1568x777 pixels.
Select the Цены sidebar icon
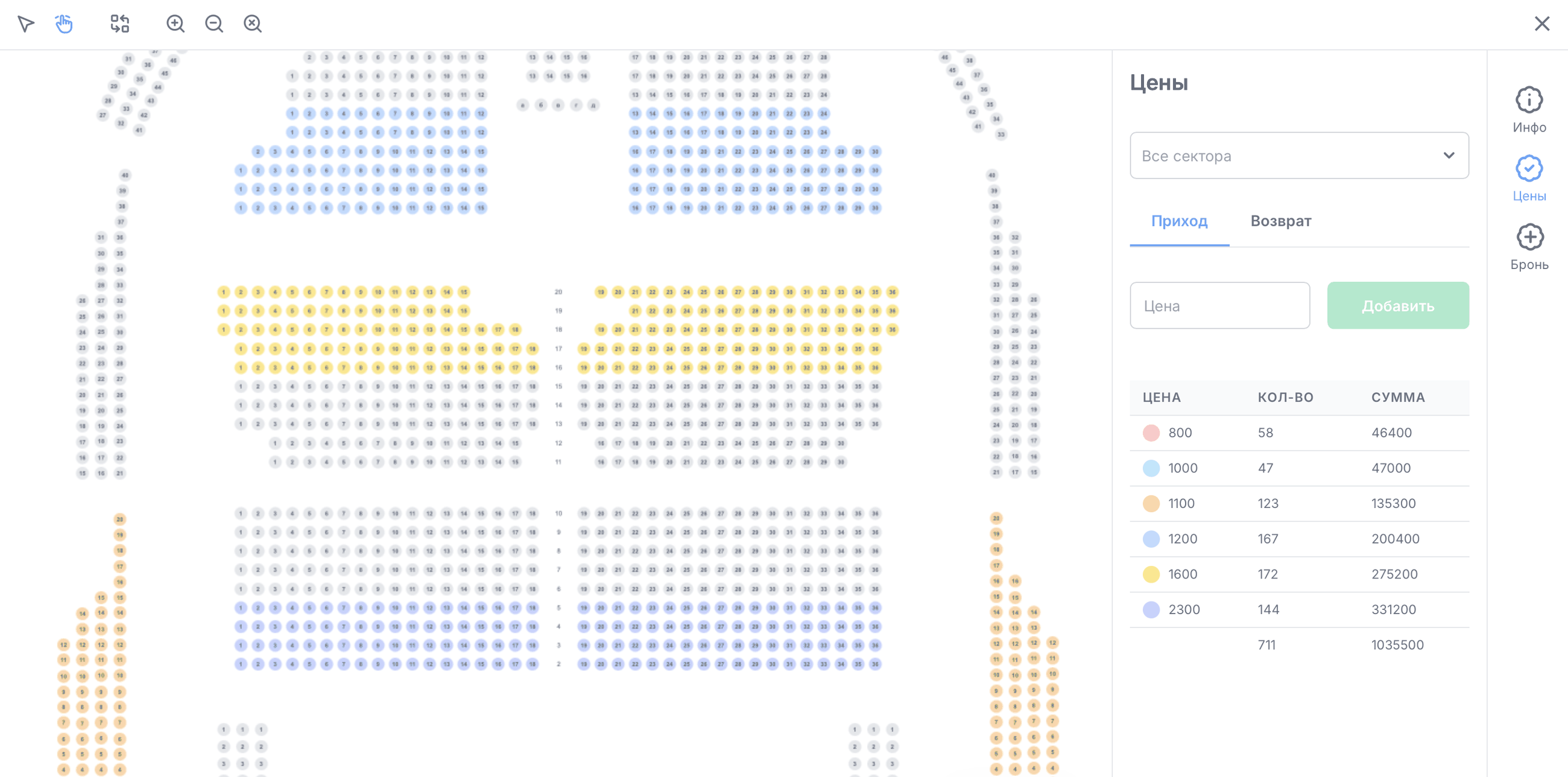pyautogui.click(x=1529, y=179)
